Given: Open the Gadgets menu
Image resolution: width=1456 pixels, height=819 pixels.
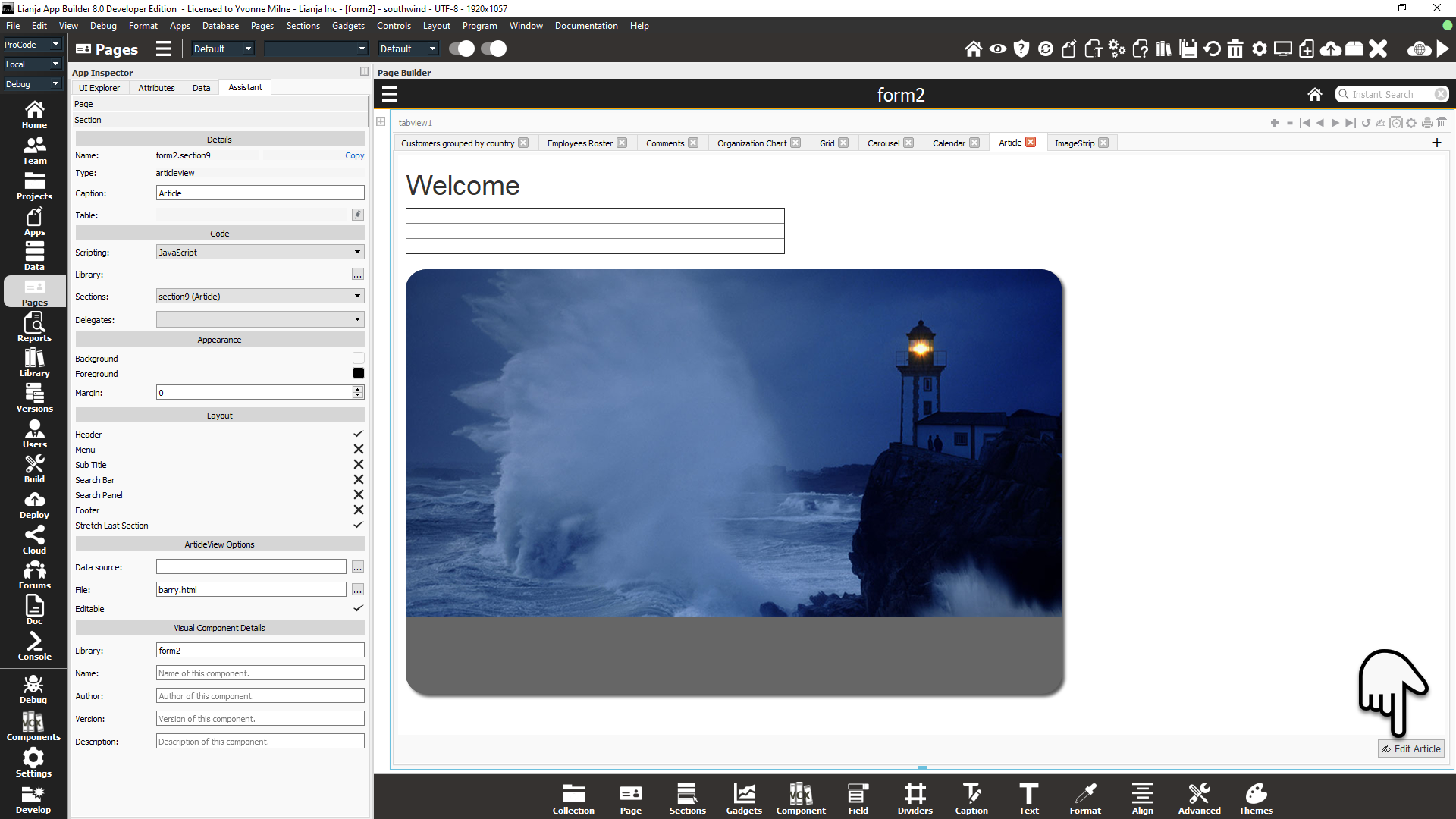Looking at the screenshot, I should tap(348, 26).
